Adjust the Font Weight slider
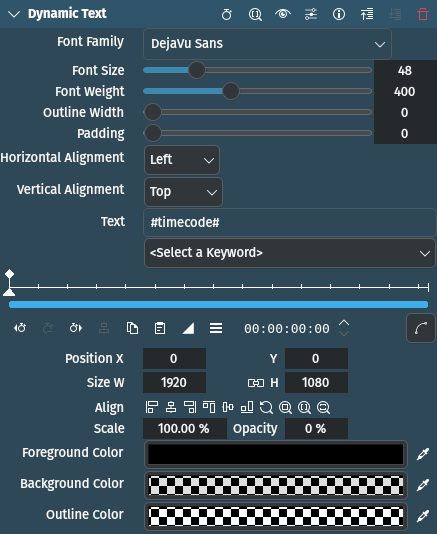Screen dimensions: 437x534 pyautogui.click(x=257, y=91)
